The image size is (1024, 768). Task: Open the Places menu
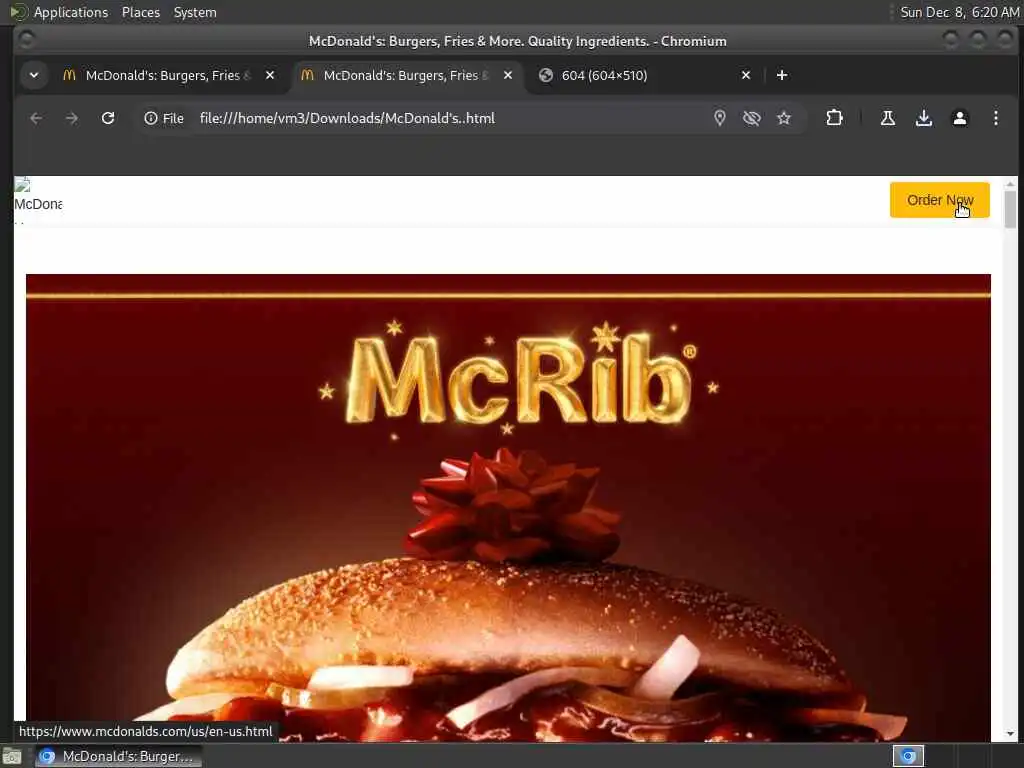pyautogui.click(x=140, y=12)
